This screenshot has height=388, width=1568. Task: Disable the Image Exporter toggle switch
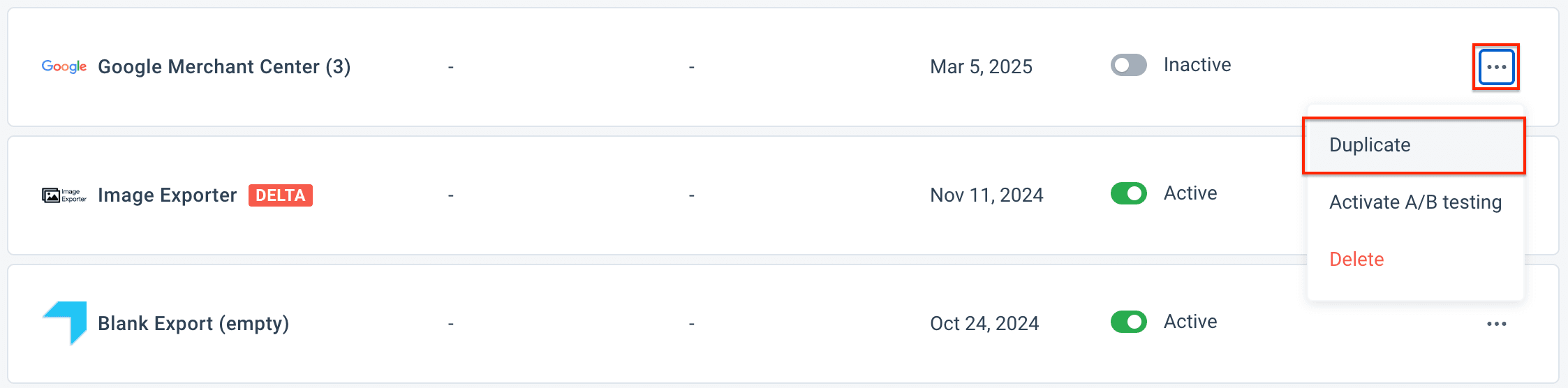point(1128,193)
